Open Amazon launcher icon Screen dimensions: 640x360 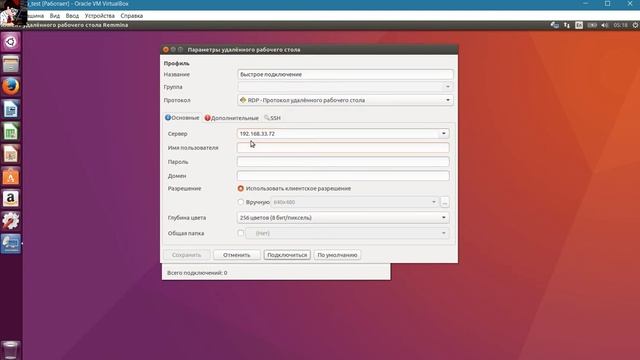tap(11, 199)
